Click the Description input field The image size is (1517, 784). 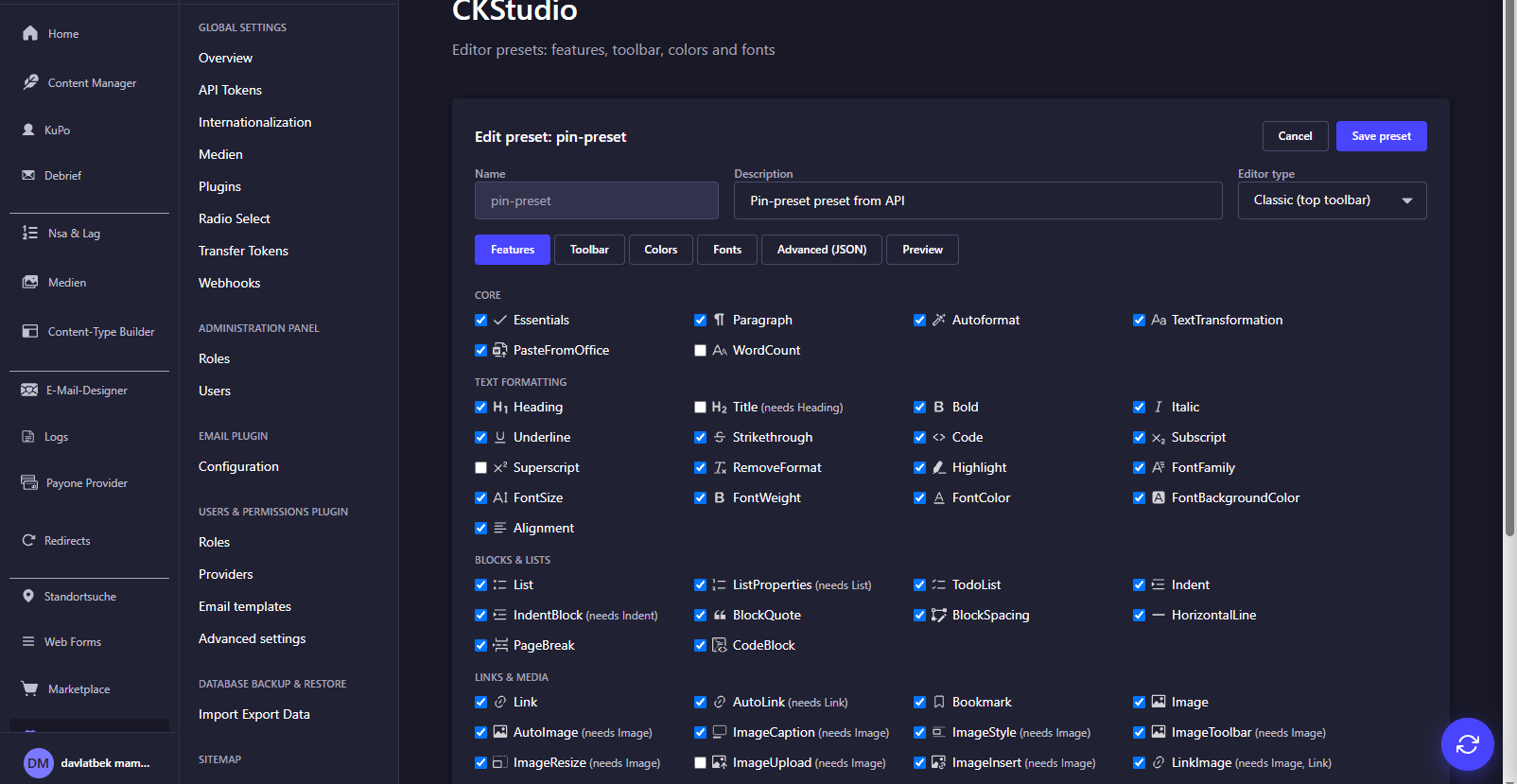tap(978, 200)
